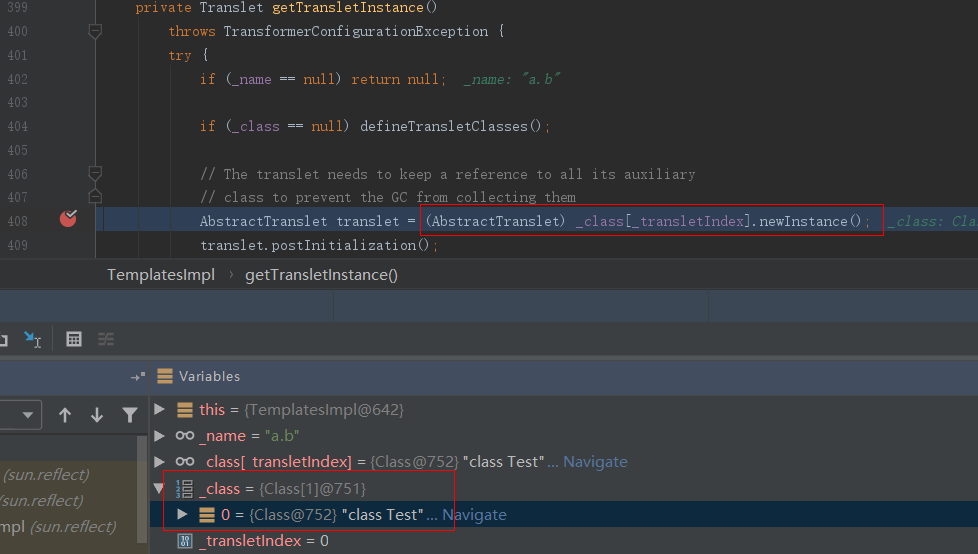978x554 pixels.
Task: Click line number 408 in gutter
Action: 17,221
